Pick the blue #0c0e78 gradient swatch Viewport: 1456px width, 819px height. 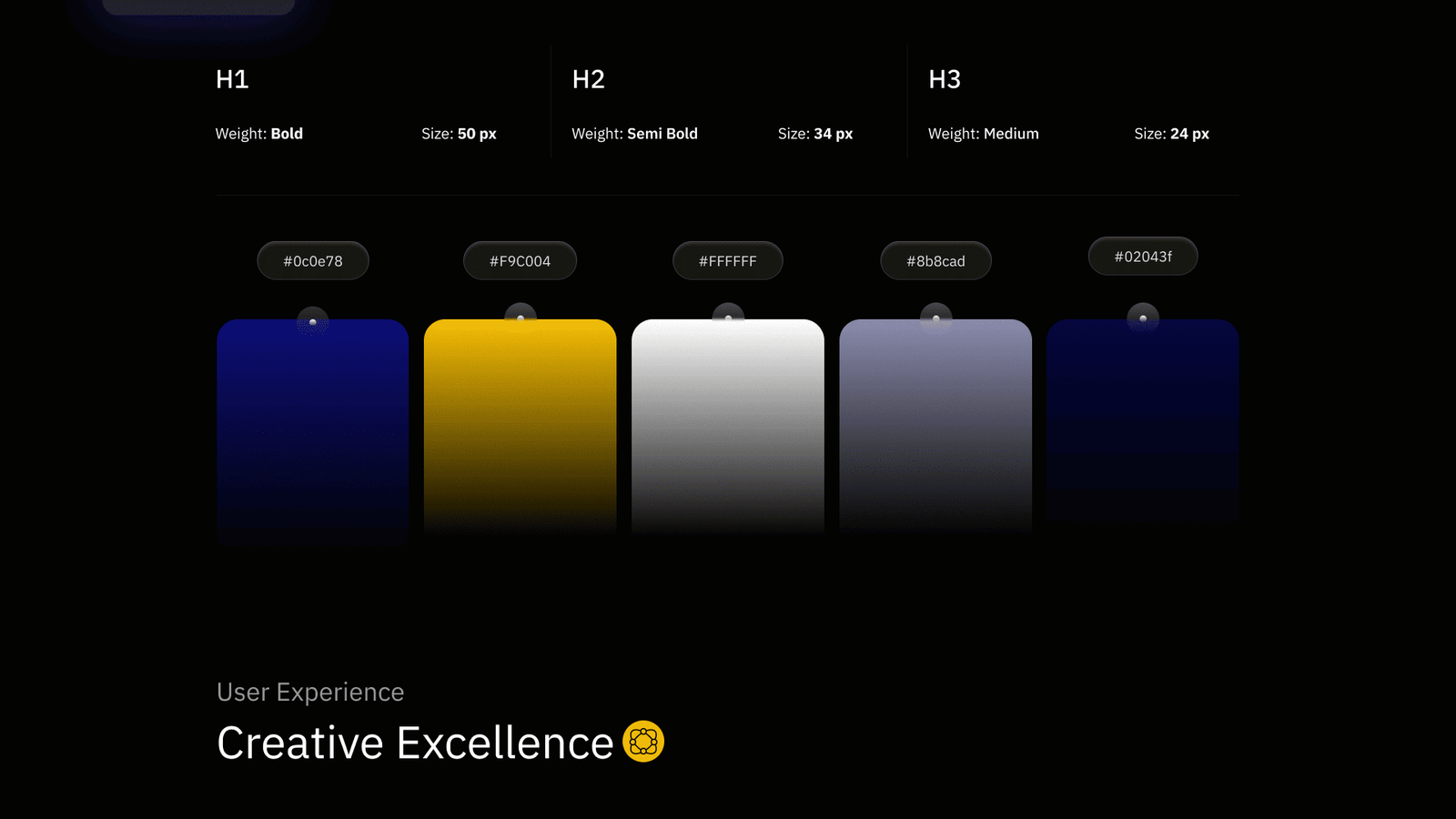click(x=313, y=428)
